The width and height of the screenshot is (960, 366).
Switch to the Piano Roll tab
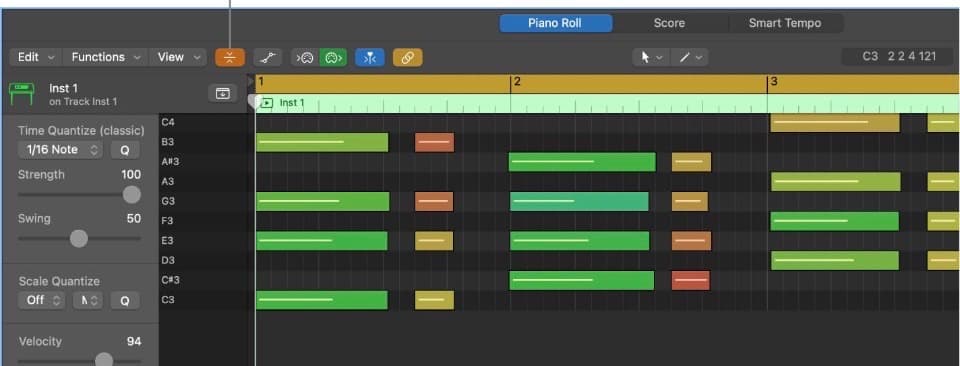[x=555, y=23]
